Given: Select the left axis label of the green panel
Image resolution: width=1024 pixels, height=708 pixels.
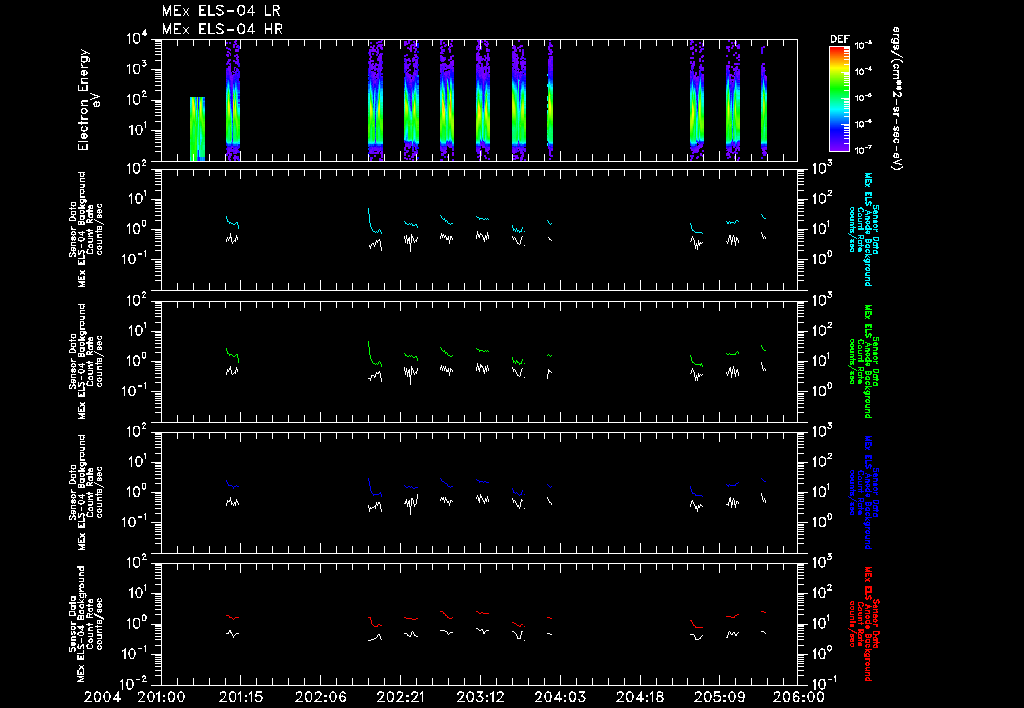Looking at the screenshot, I should (86, 361).
